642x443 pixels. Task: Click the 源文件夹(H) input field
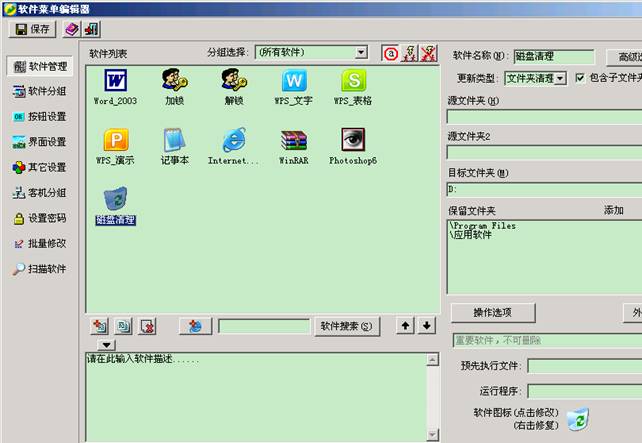tap(544, 117)
